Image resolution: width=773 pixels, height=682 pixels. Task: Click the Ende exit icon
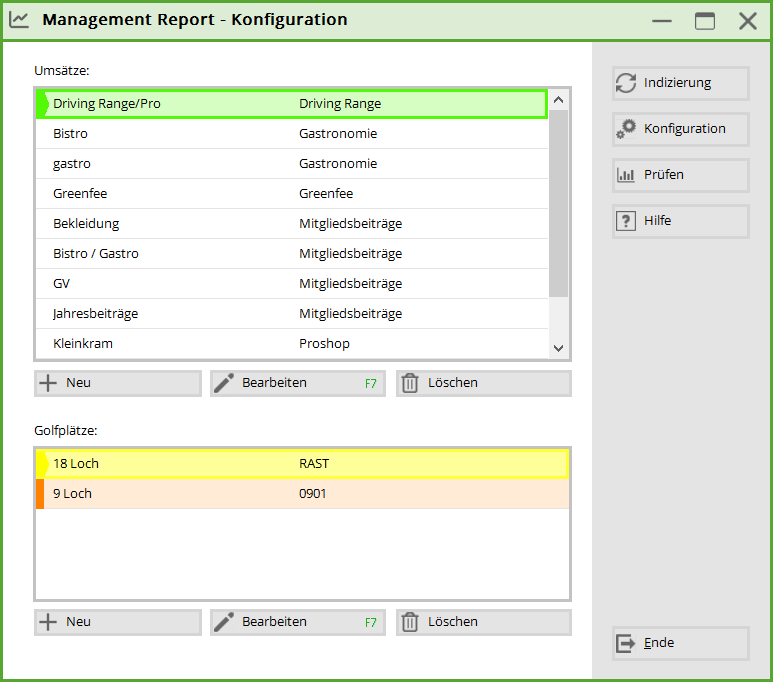(x=626, y=643)
